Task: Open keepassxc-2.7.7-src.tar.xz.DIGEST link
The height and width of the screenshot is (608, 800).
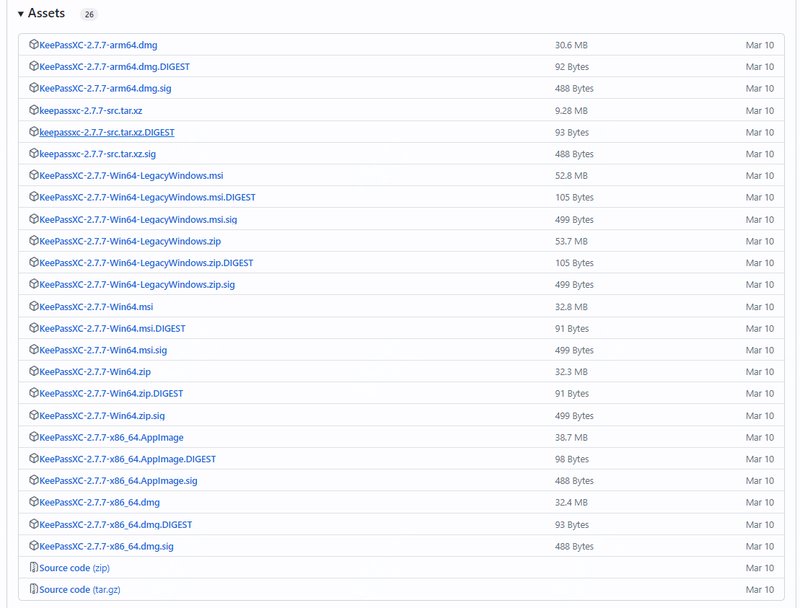Action: [107, 132]
